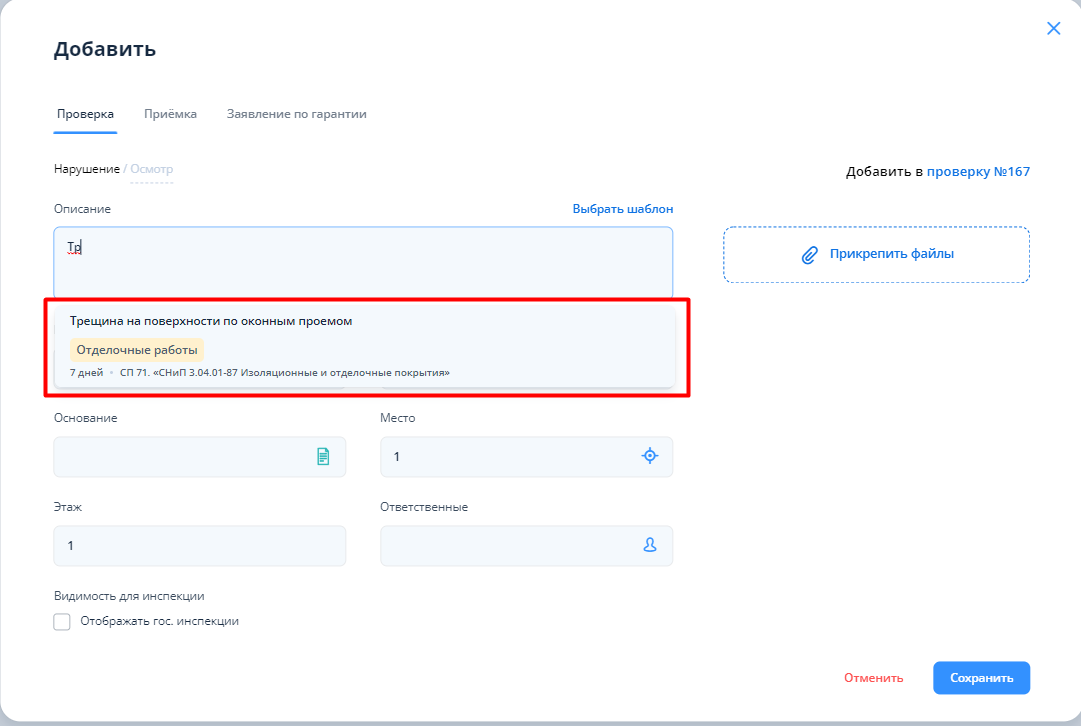Switch the type to Осмотр
The width and height of the screenshot is (1081, 726).
tap(152, 169)
